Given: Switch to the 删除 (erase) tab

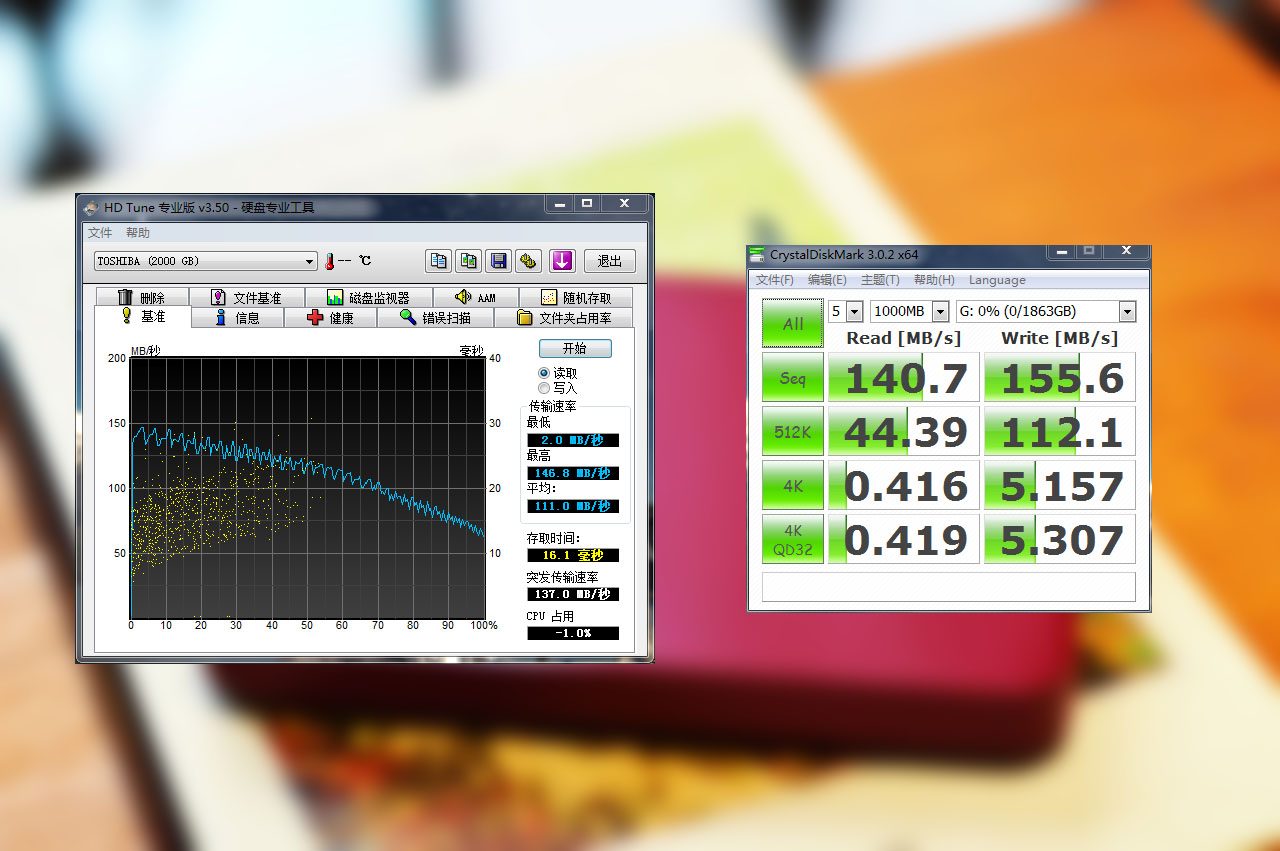Looking at the screenshot, I should point(144,297).
